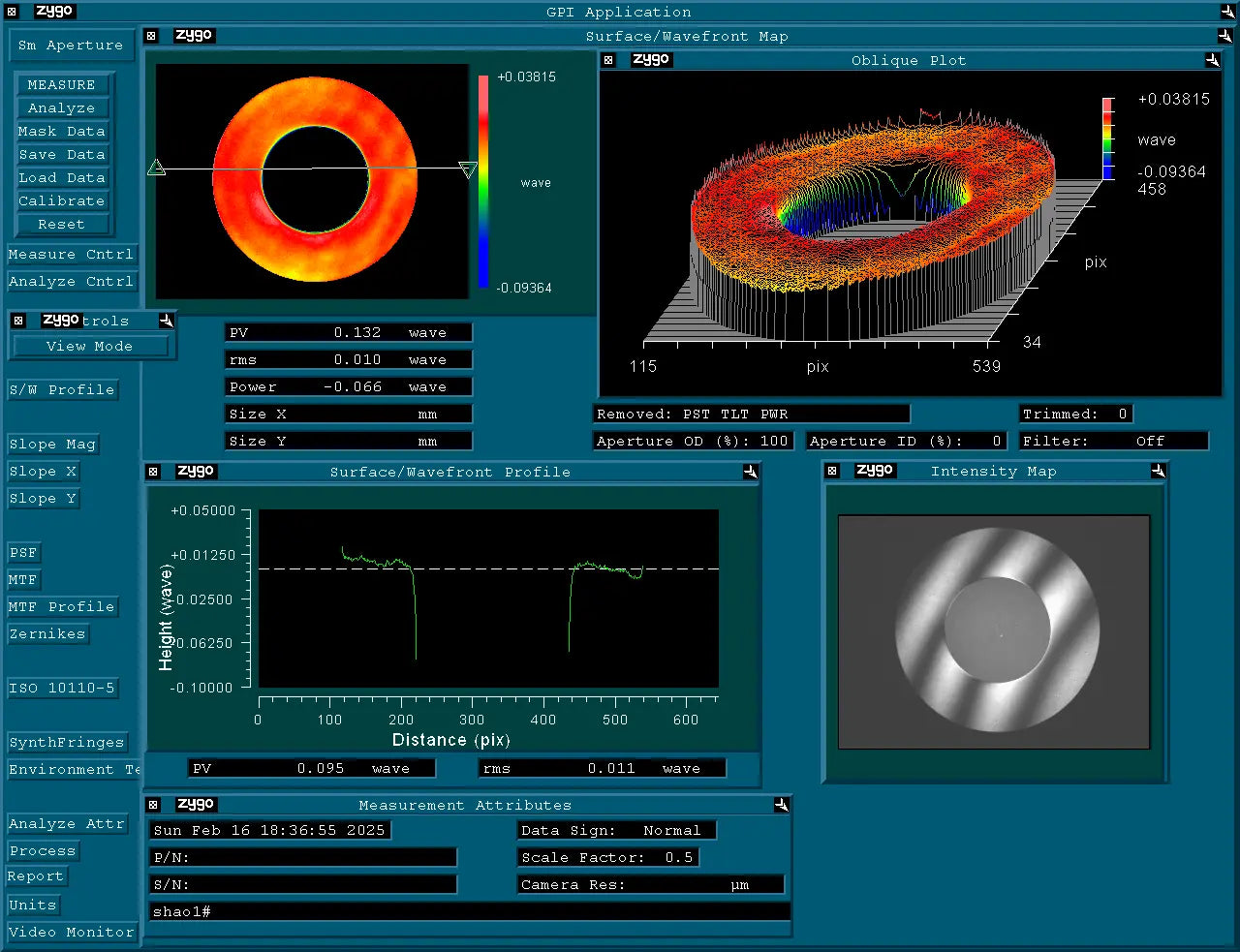Toggle Data Sign from Normal to Inverted
Screen dimensions: 1240x952
tap(615, 830)
